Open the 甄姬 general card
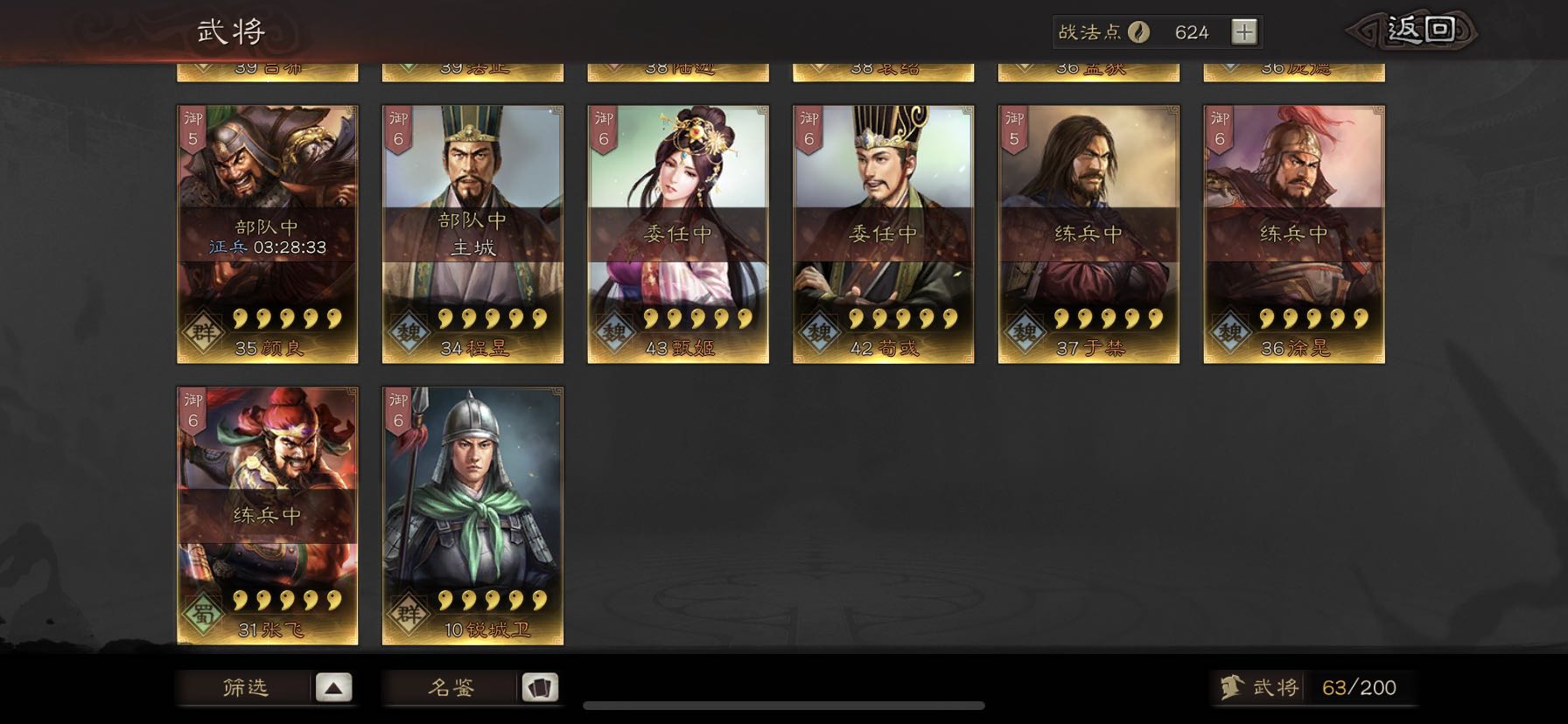1568x724 pixels. pos(678,234)
